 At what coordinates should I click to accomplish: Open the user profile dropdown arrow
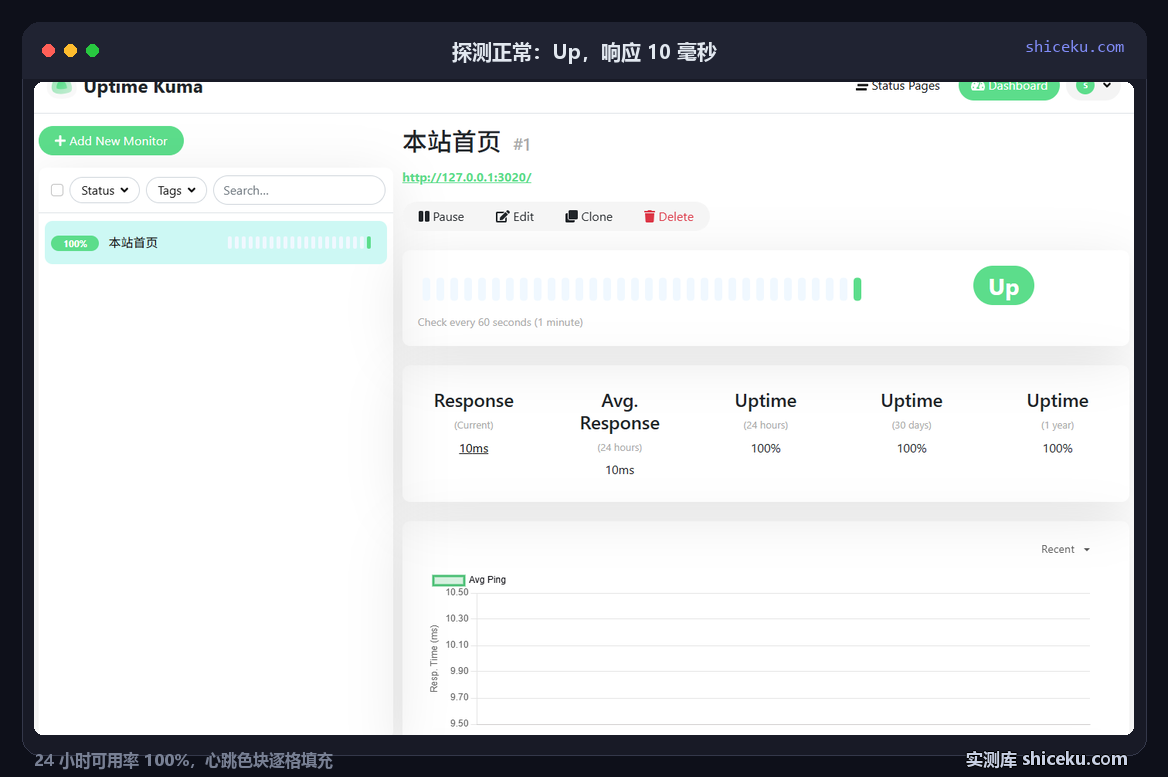point(1107,86)
